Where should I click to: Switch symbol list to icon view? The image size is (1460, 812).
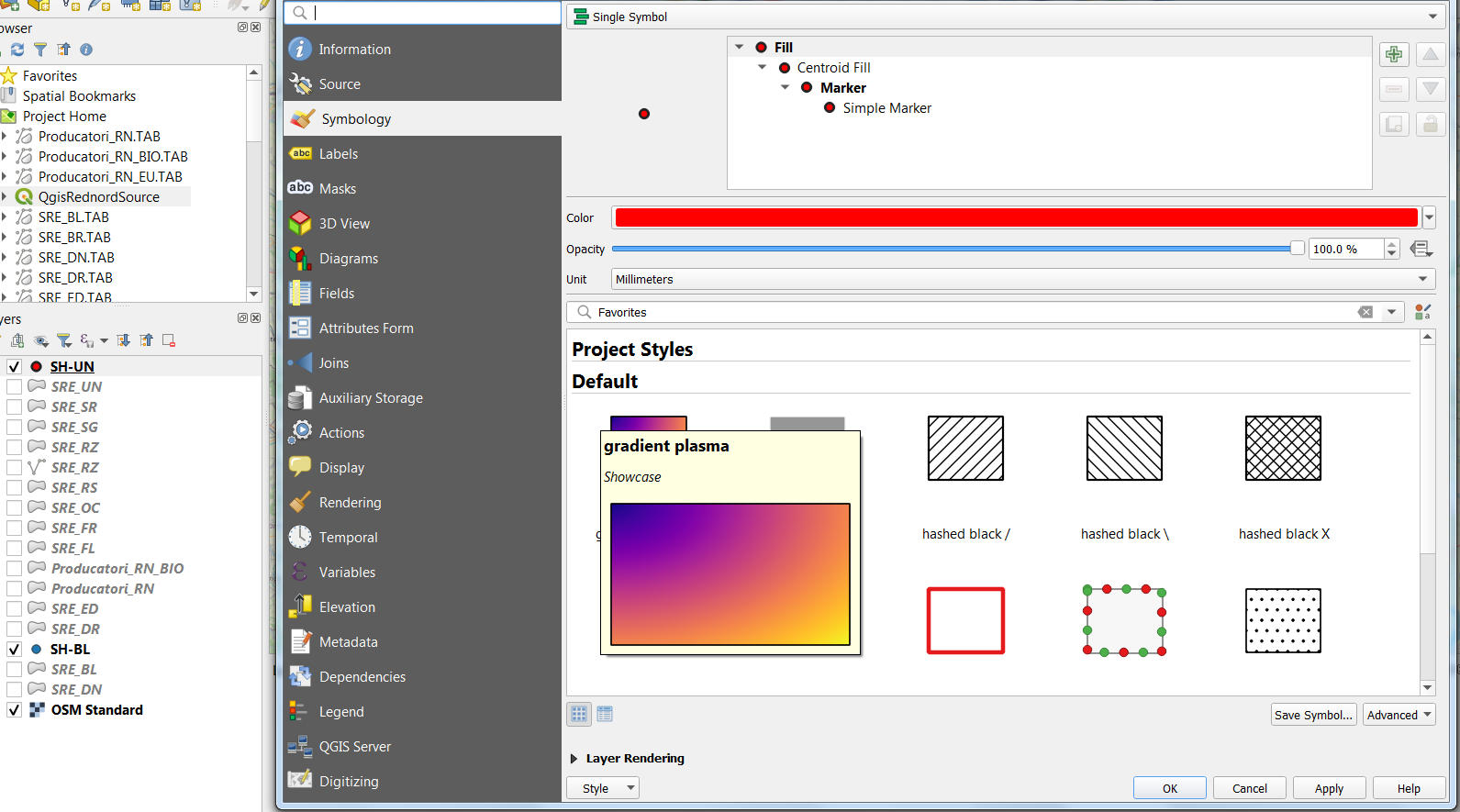(x=579, y=714)
